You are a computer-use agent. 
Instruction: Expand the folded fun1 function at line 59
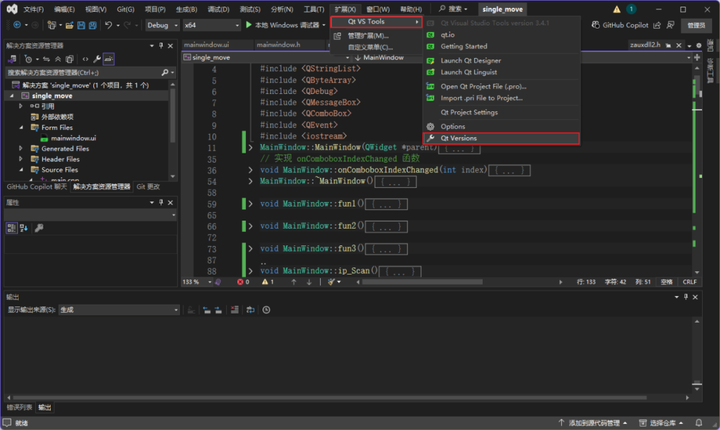pyautogui.click(x=250, y=204)
